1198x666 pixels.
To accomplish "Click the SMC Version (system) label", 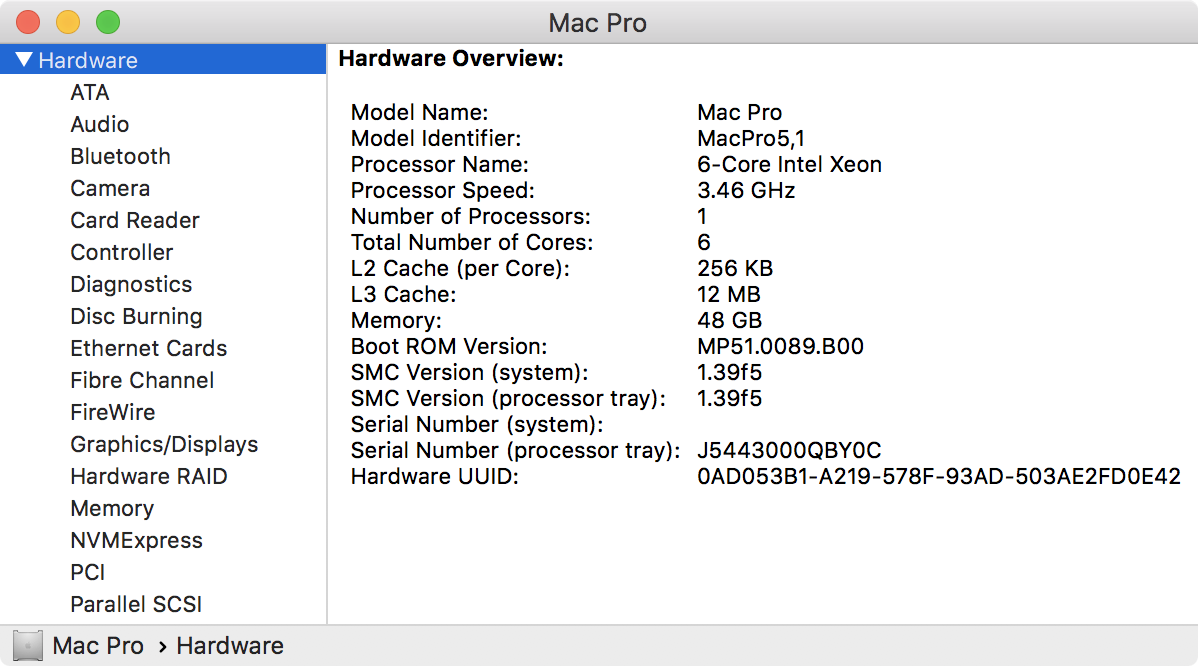I will pyautogui.click(x=470, y=373).
